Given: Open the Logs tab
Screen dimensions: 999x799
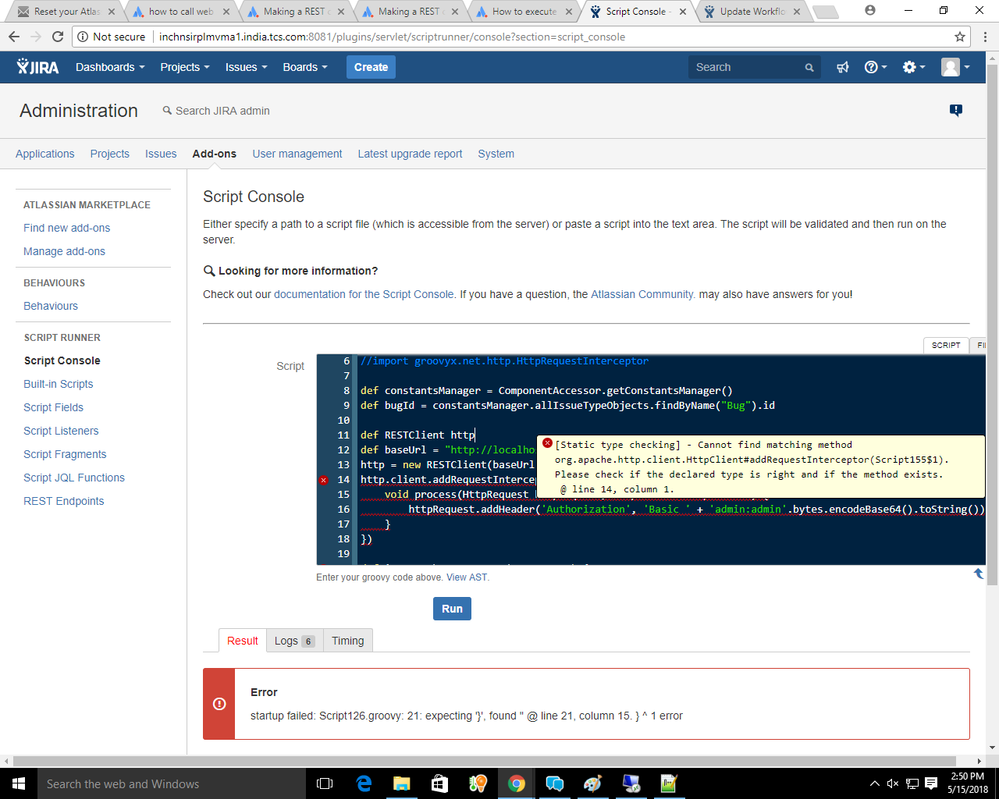Looking at the screenshot, I should (x=294, y=640).
